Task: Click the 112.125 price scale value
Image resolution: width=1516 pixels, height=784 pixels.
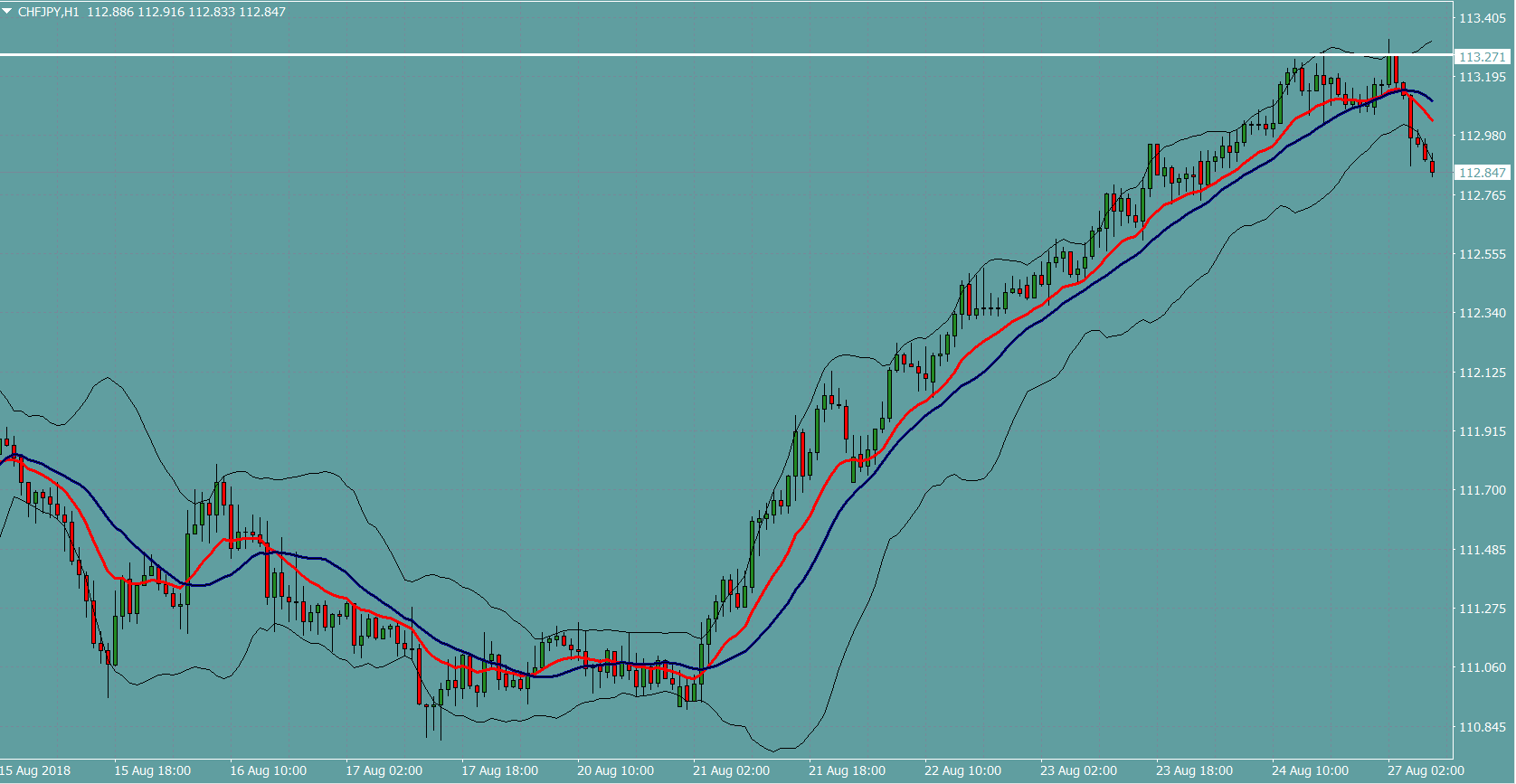Action: (x=1482, y=373)
